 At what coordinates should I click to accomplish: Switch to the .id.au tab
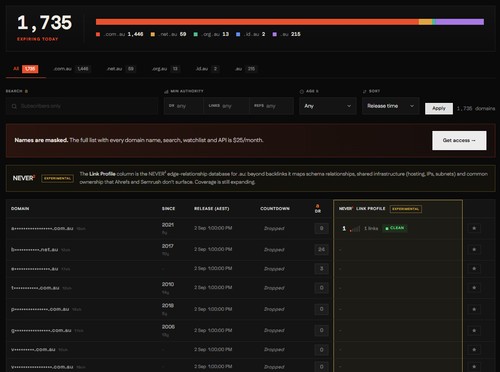pyautogui.click(x=207, y=69)
